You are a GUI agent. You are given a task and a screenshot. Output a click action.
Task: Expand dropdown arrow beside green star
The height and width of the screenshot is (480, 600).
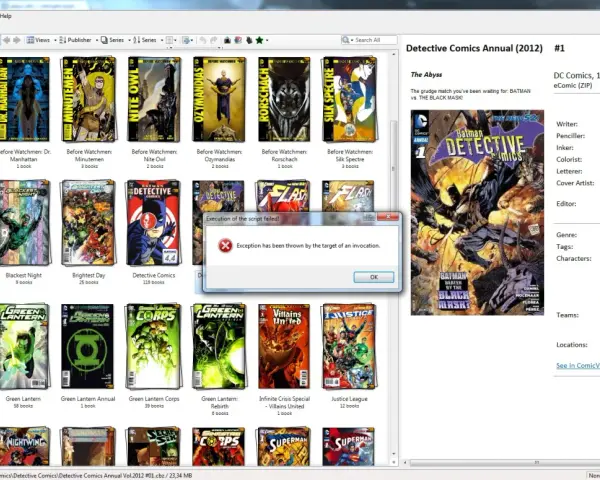pyautogui.click(x=267, y=40)
